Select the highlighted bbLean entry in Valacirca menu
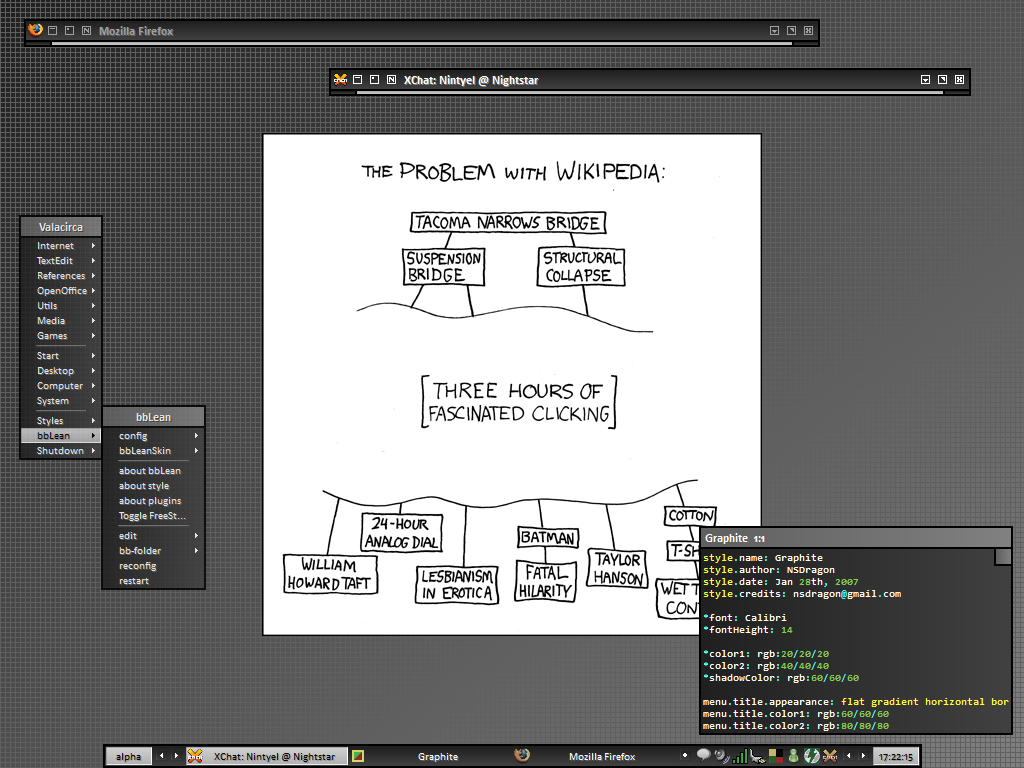 point(61,436)
